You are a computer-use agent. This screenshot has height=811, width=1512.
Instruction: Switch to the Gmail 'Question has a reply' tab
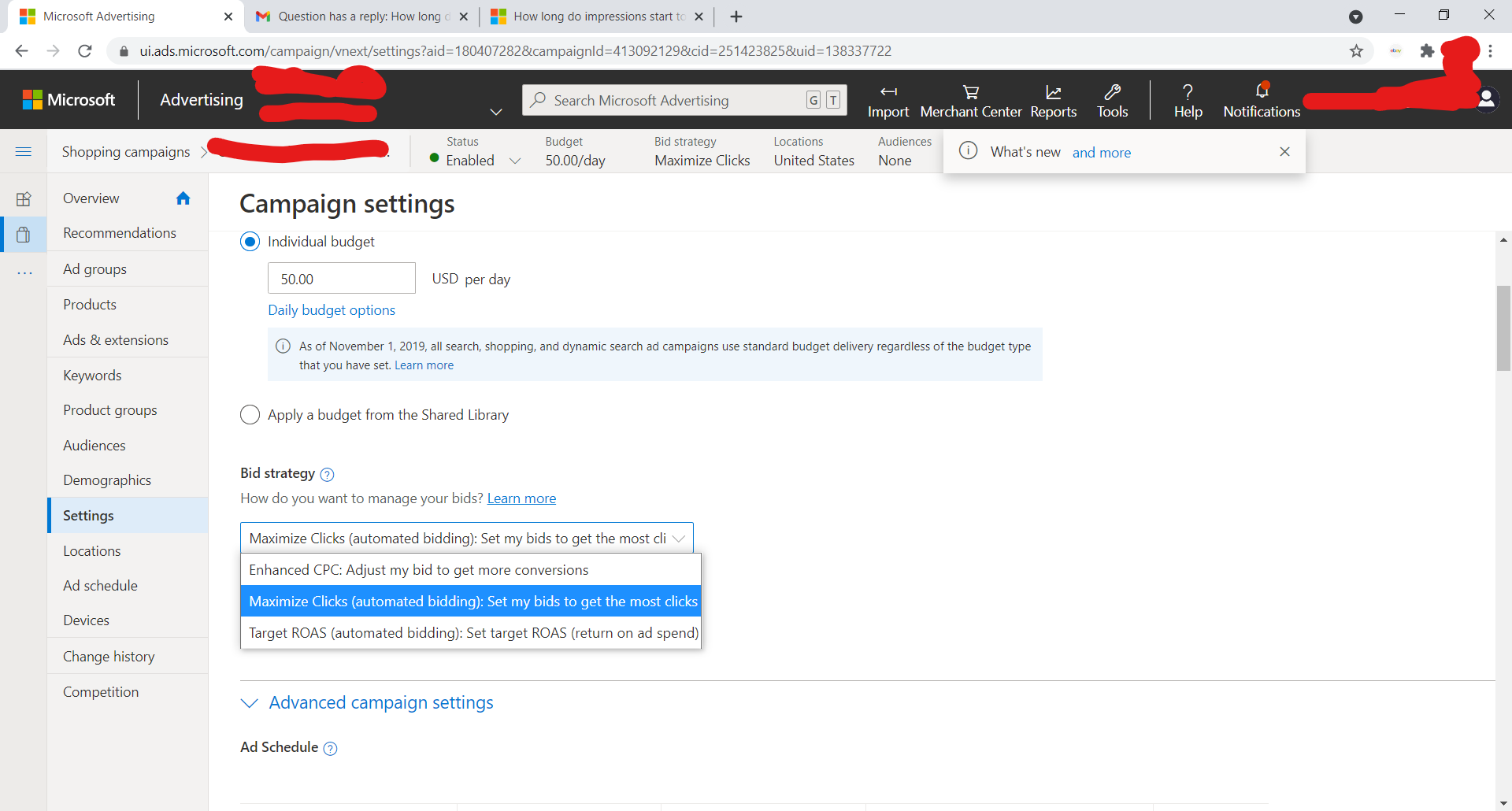coord(362,17)
